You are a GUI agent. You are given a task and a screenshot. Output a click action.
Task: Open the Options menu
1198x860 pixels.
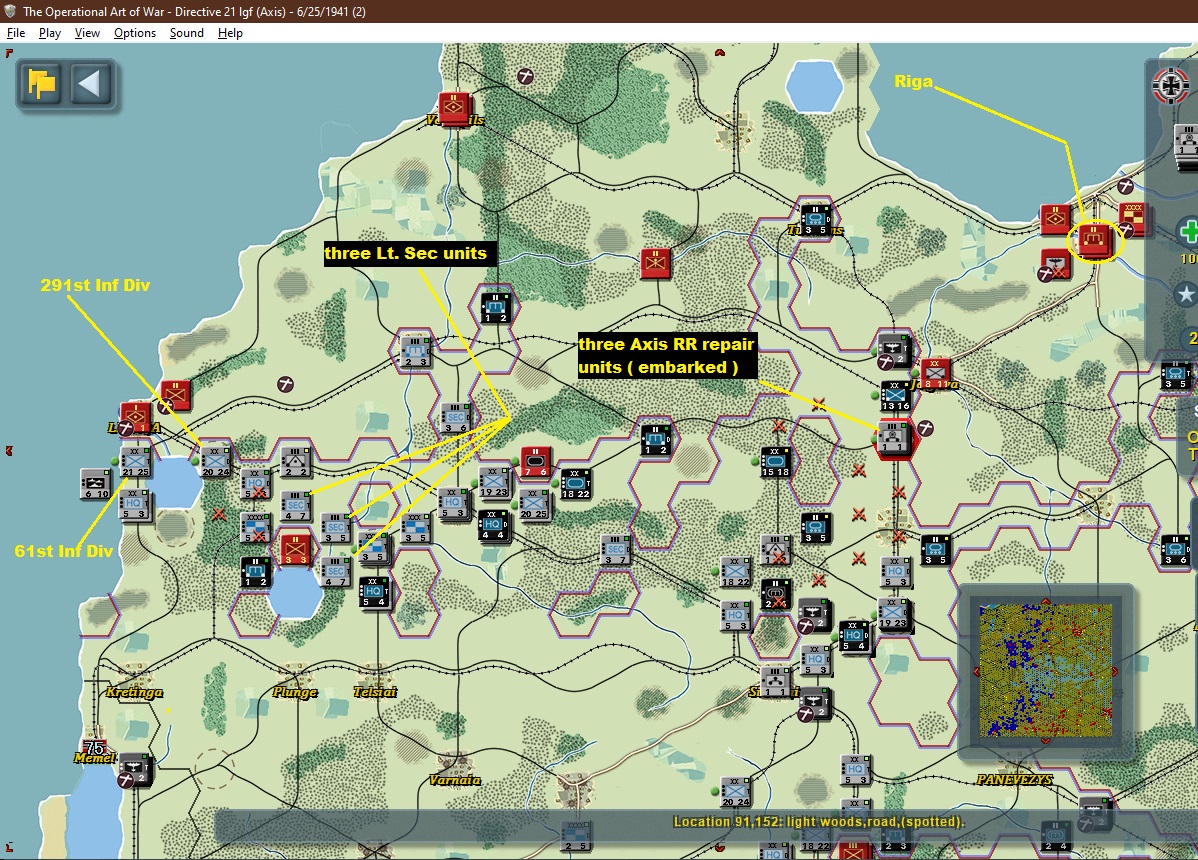pos(134,33)
